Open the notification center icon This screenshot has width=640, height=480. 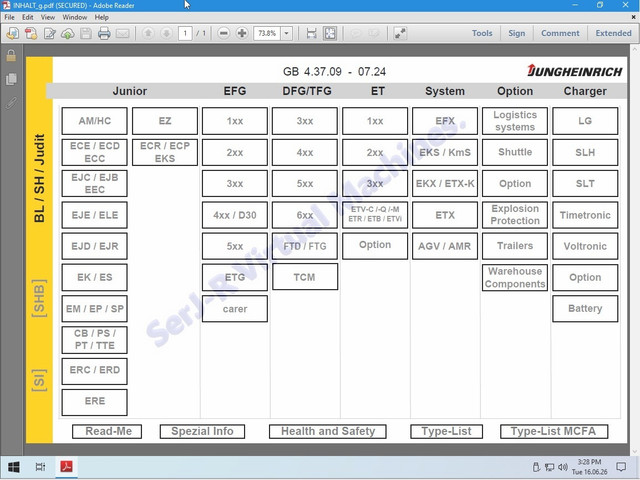click(621, 467)
